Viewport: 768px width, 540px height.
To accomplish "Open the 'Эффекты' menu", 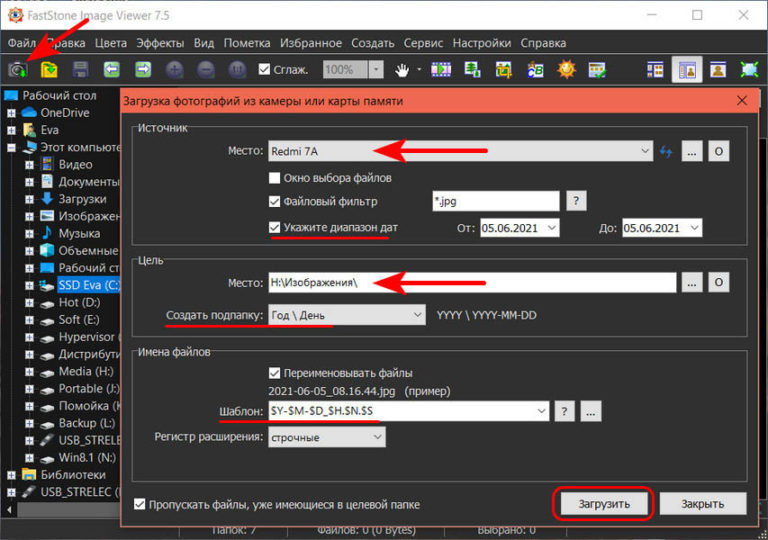I will pyautogui.click(x=160, y=43).
